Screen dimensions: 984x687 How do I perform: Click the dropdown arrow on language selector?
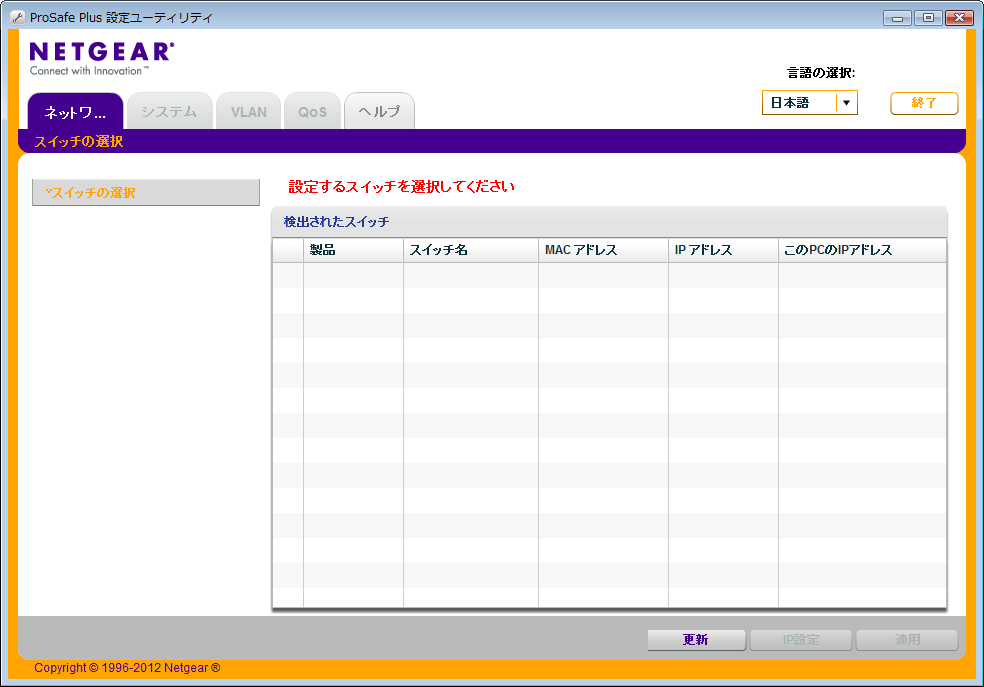click(845, 102)
